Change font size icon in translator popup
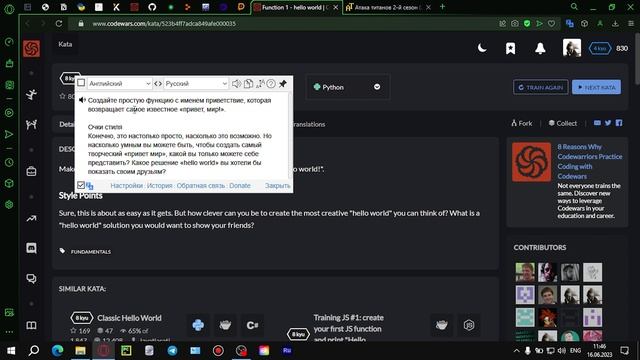Viewport: 640px width, 360px height. (260, 83)
